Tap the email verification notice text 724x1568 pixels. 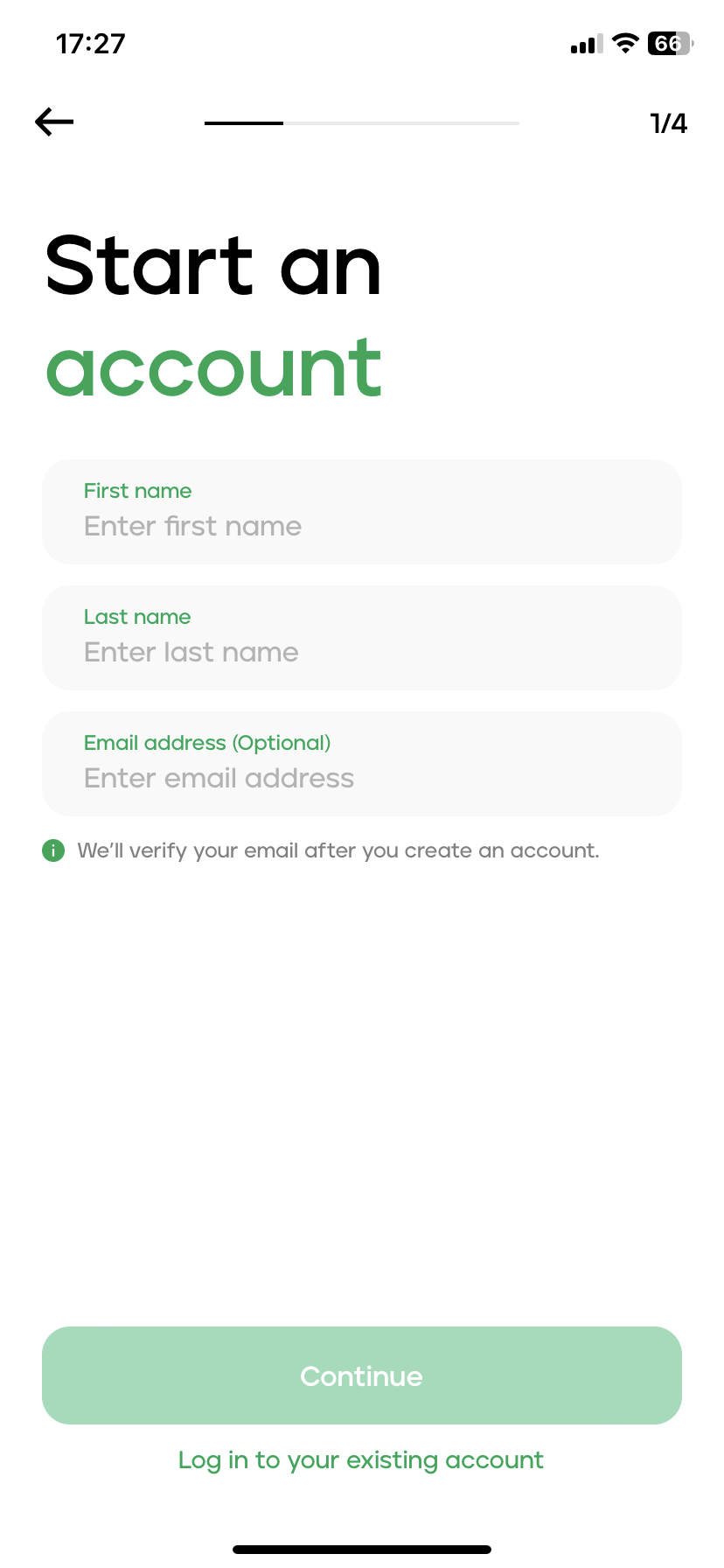pos(338,850)
